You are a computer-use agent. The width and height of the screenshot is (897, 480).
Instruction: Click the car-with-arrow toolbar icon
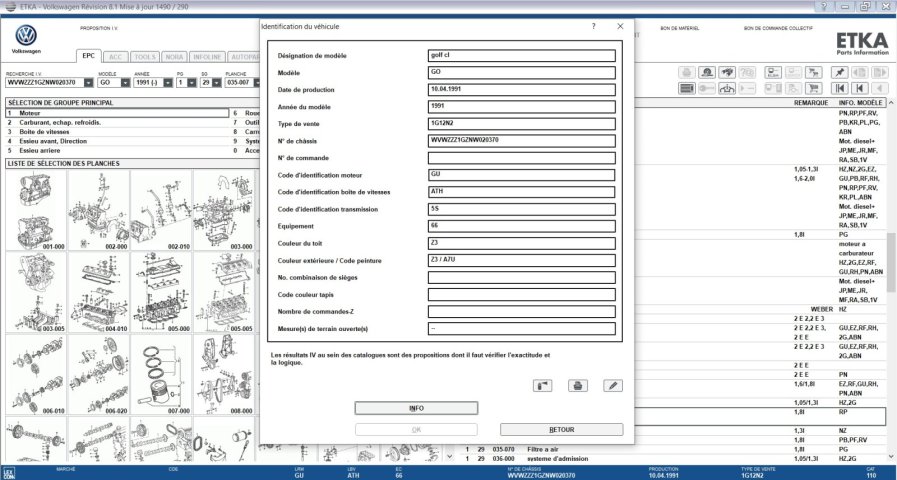727,88
